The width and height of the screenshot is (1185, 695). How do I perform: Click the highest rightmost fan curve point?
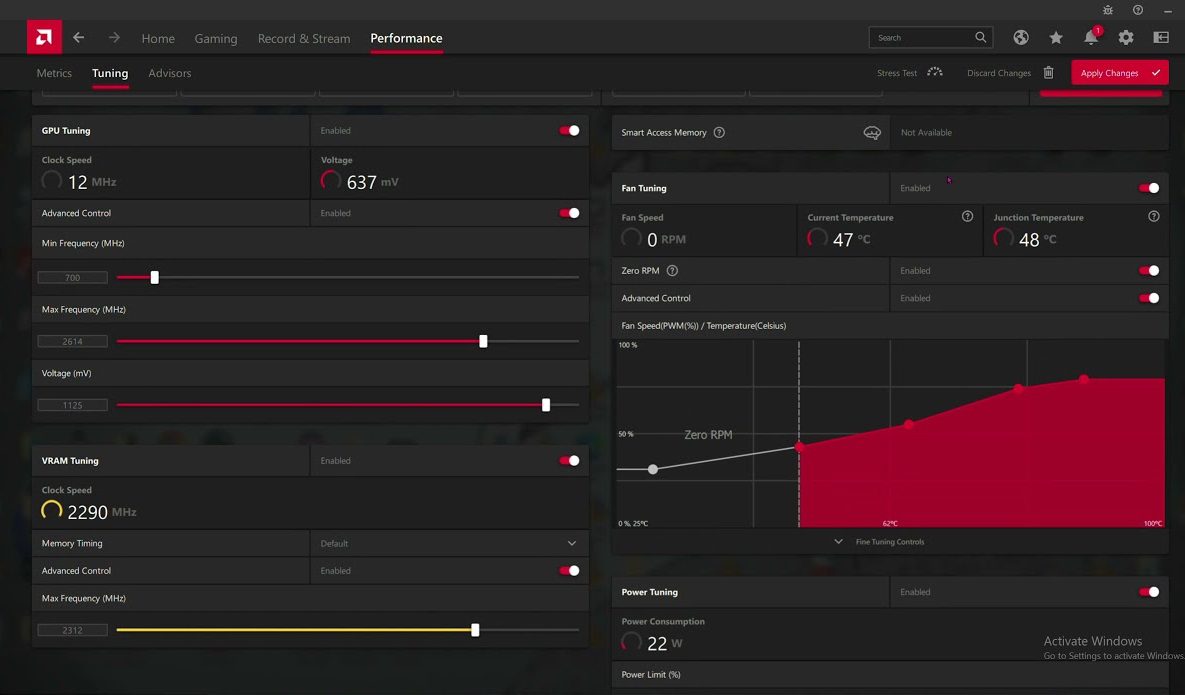point(1084,379)
